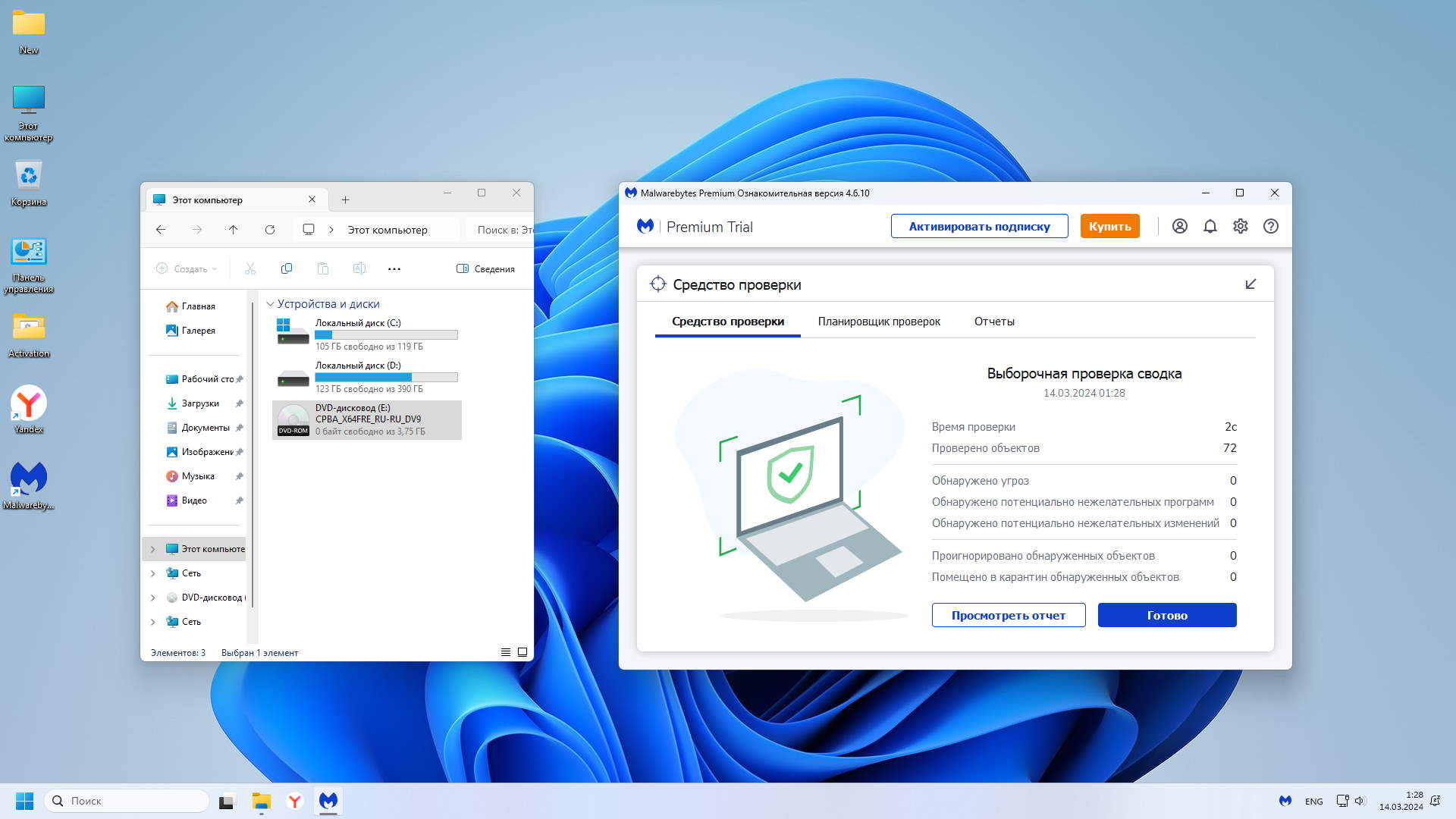Switch Explorer to large thumbnails view

(x=522, y=652)
